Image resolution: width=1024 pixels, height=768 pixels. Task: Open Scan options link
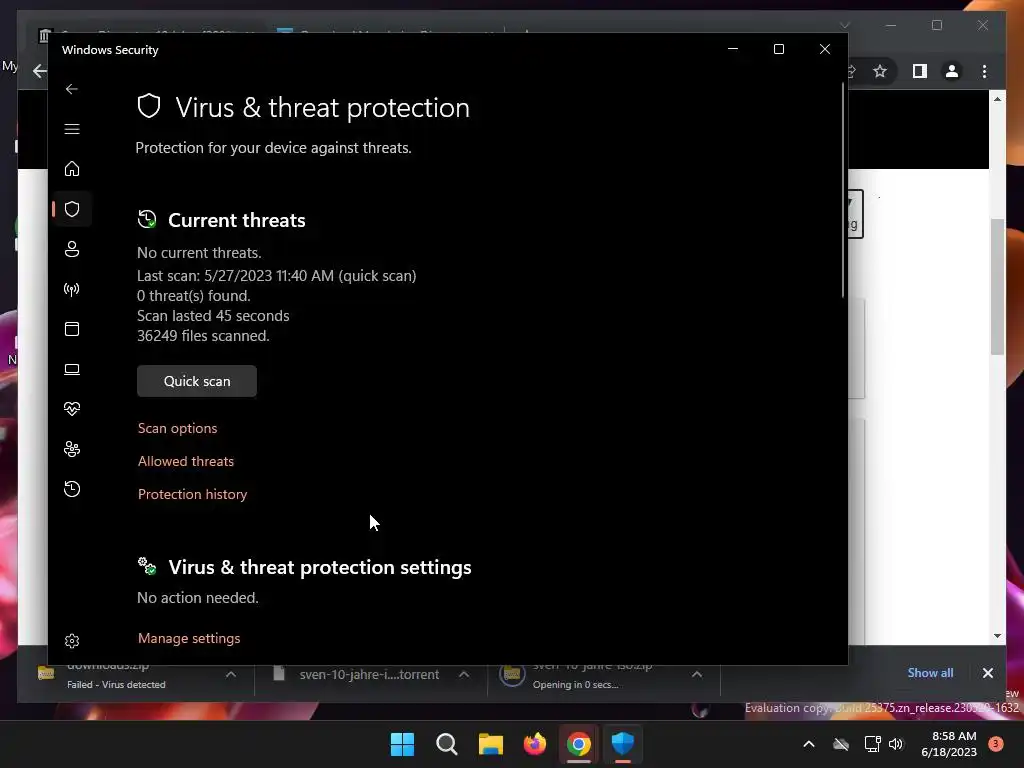[178, 428]
